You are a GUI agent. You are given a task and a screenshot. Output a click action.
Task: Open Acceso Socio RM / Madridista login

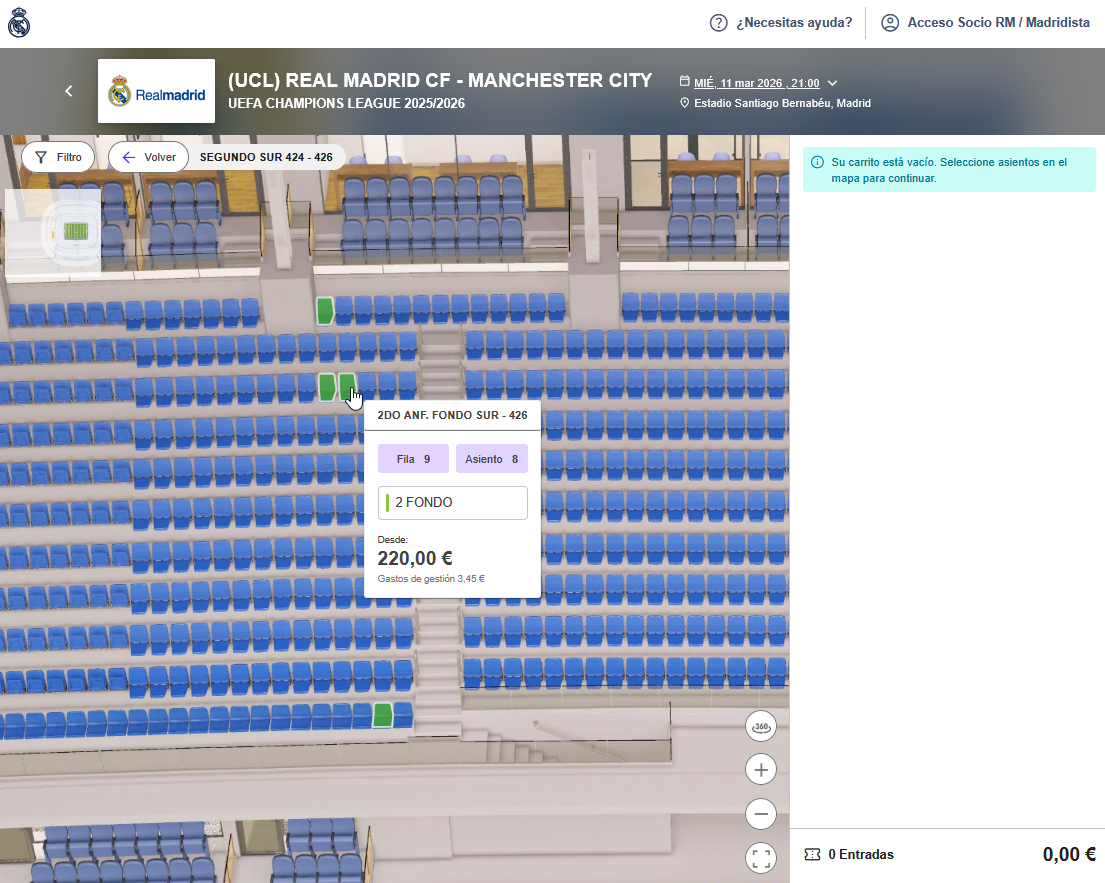tap(985, 23)
